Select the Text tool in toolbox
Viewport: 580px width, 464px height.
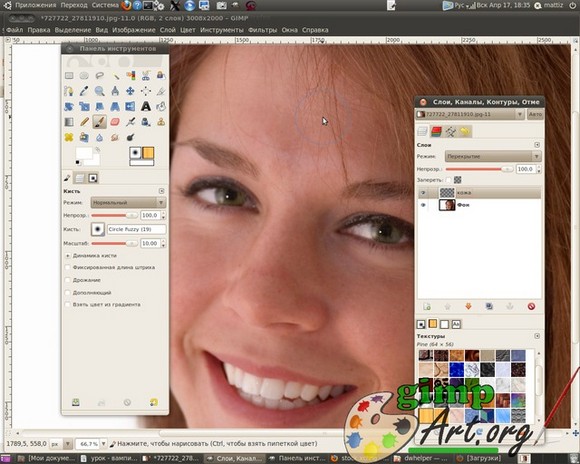(x=146, y=107)
